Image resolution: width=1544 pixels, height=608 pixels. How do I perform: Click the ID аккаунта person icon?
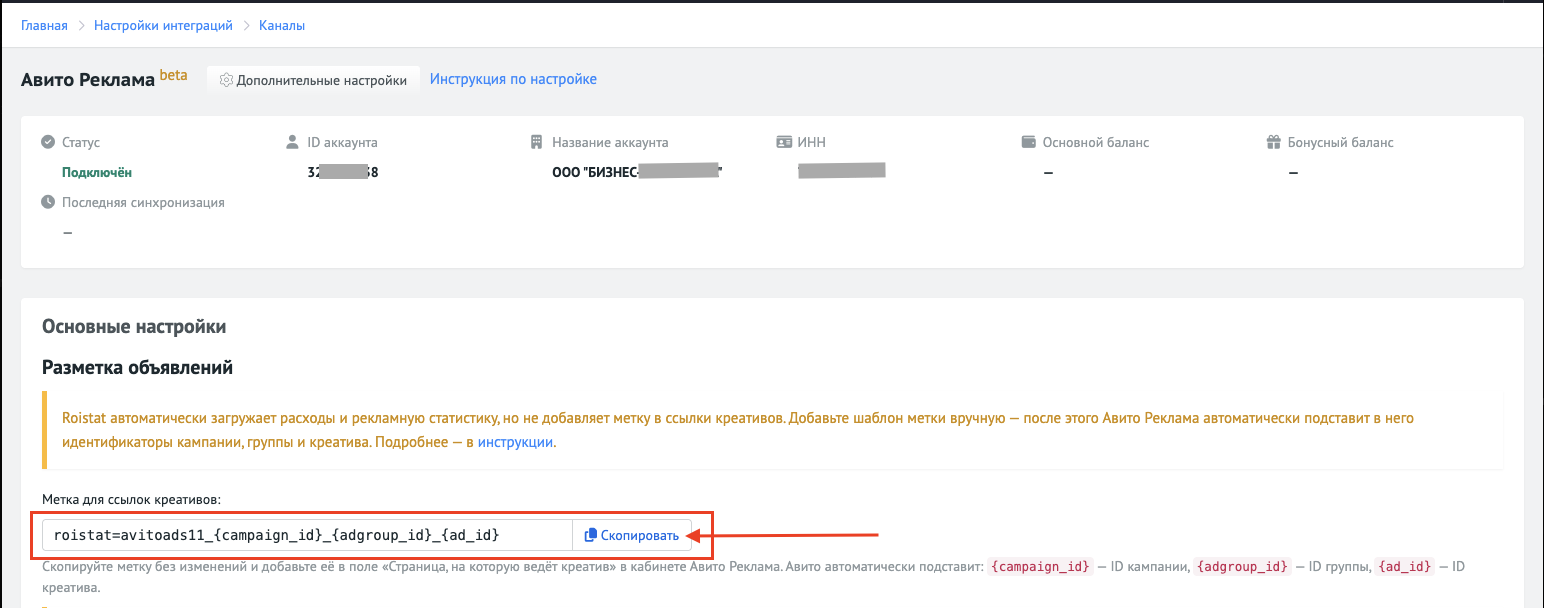(293, 142)
